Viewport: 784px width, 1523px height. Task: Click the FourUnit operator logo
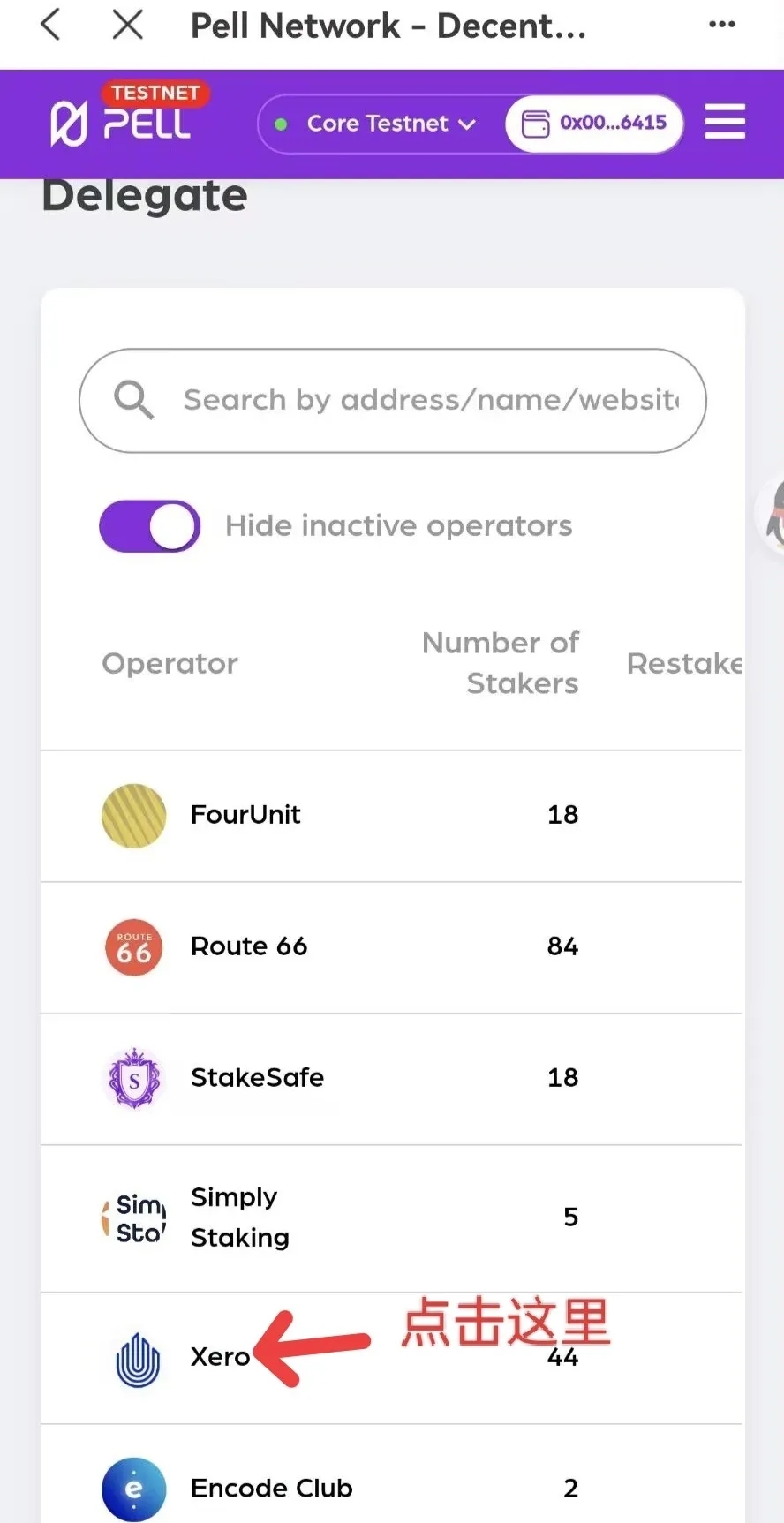point(134,816)
